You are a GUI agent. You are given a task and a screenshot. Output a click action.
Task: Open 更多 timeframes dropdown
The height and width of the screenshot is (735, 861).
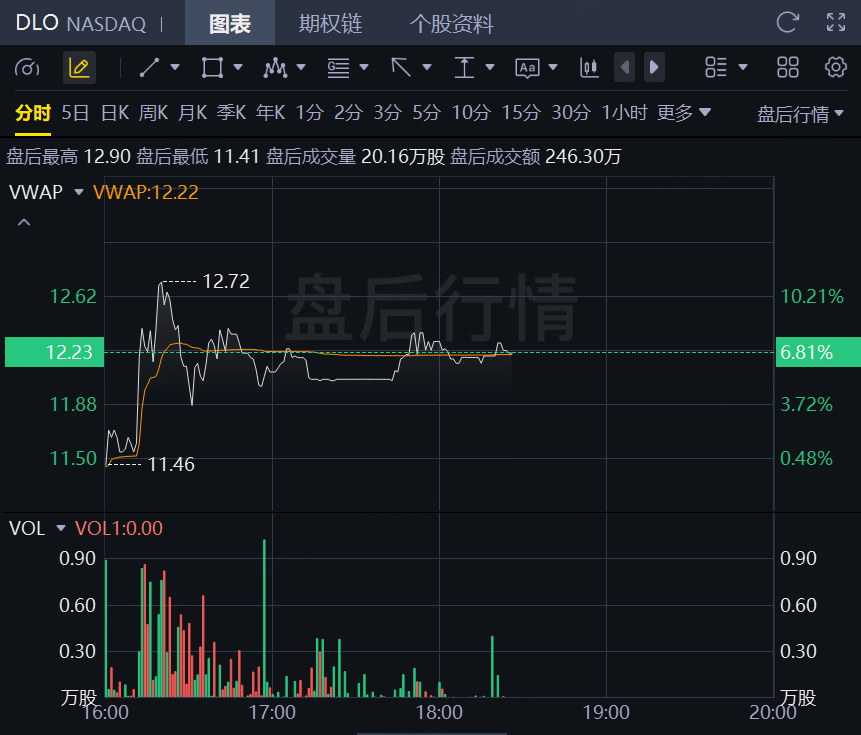(684, 113)
